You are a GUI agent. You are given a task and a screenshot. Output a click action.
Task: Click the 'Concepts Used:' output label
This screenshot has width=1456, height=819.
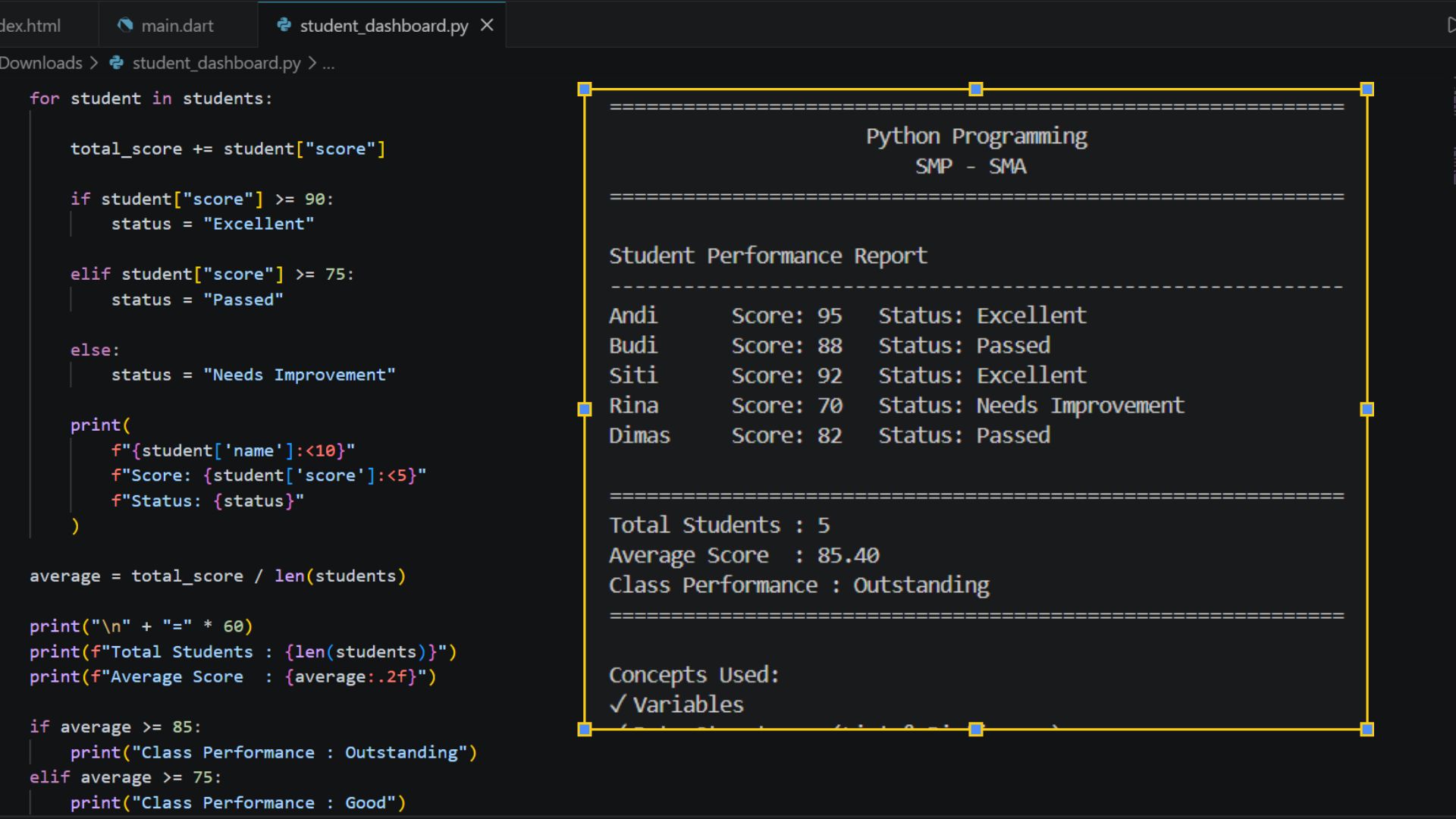[694, 675]
